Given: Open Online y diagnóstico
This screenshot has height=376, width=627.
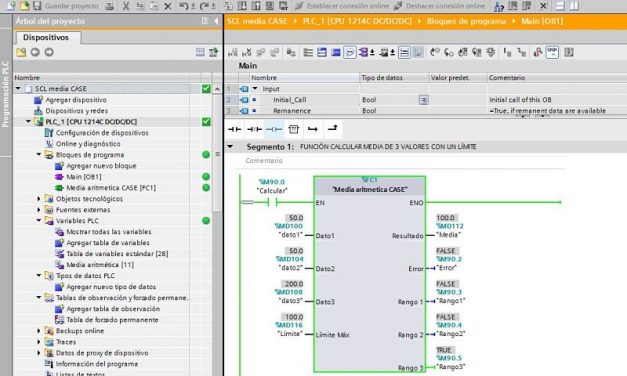Looking at the screenshot, I should [x=88, y=144].
